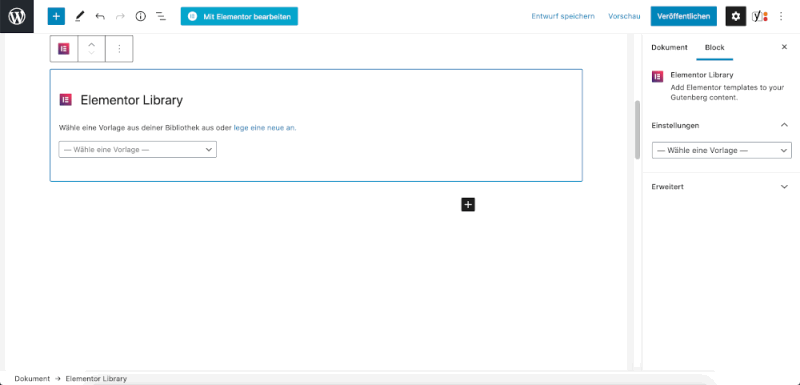Redo the last change
The image size is (800, 385).
(x=120, y=16)
